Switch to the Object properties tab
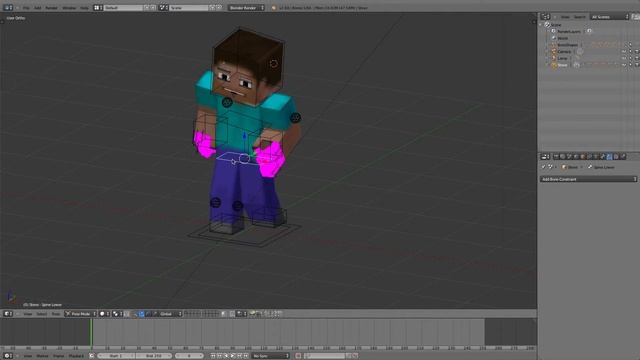Image resolution: width=640 pixels, height=360 pixels. point(582,157)
